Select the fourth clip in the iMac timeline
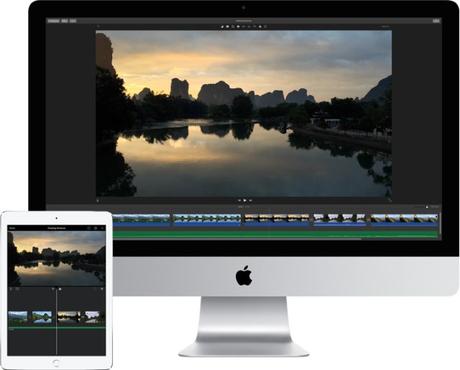This screenshot has height=370, width=460. [340, 220]
